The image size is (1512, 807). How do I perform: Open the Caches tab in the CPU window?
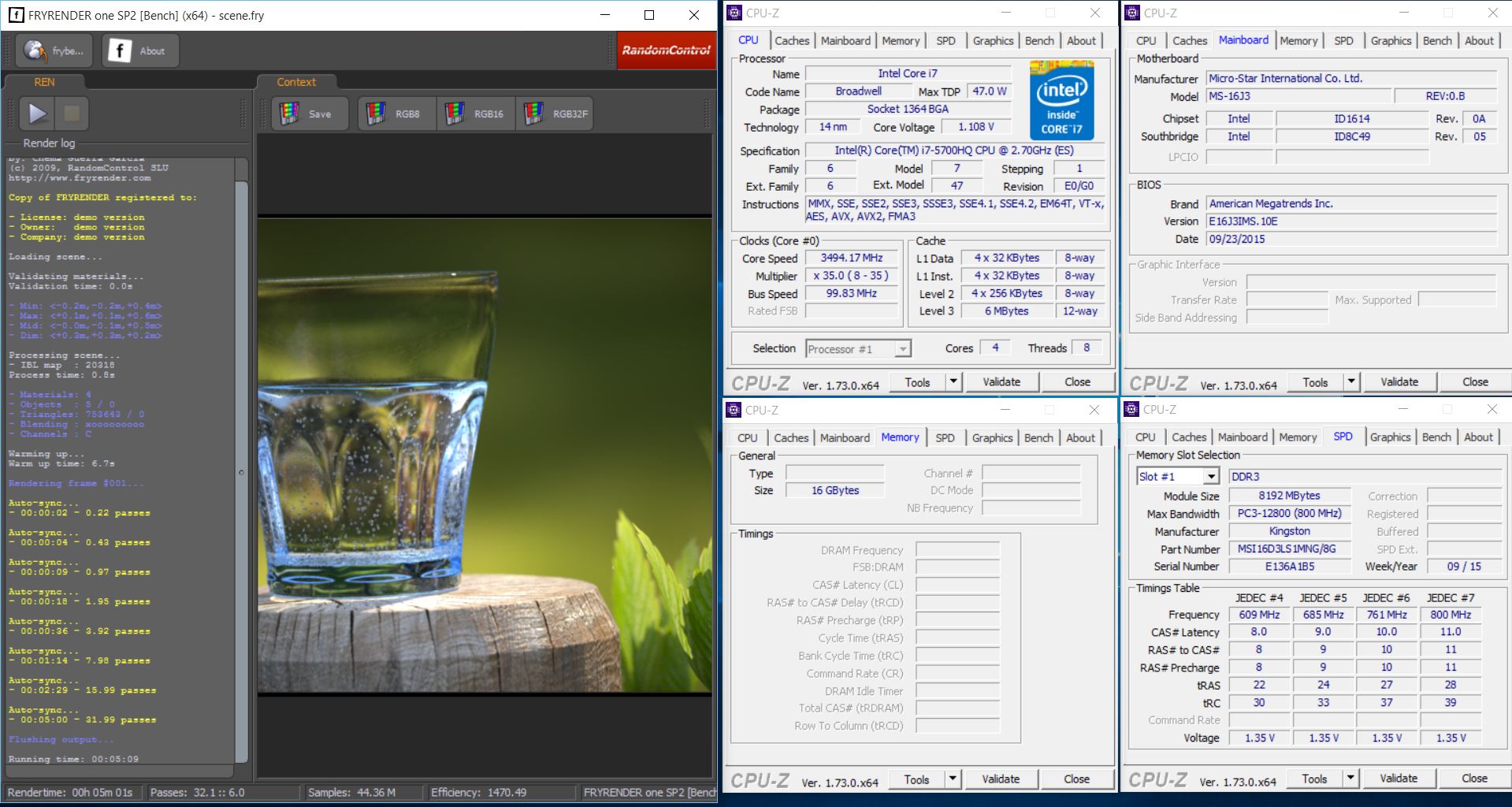point(792,41)
